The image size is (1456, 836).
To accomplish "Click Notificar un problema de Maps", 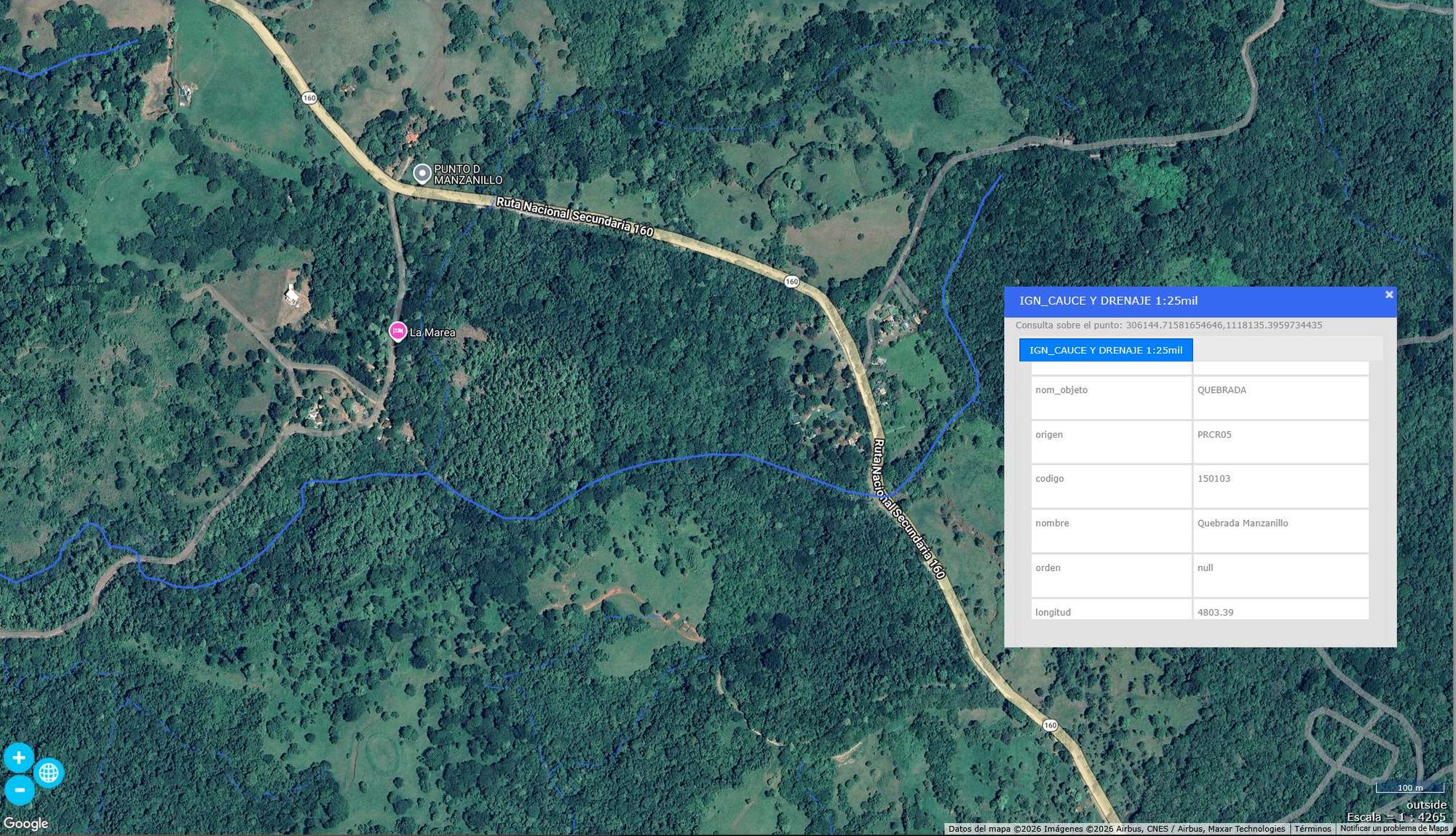I will tap(1394, 829).
